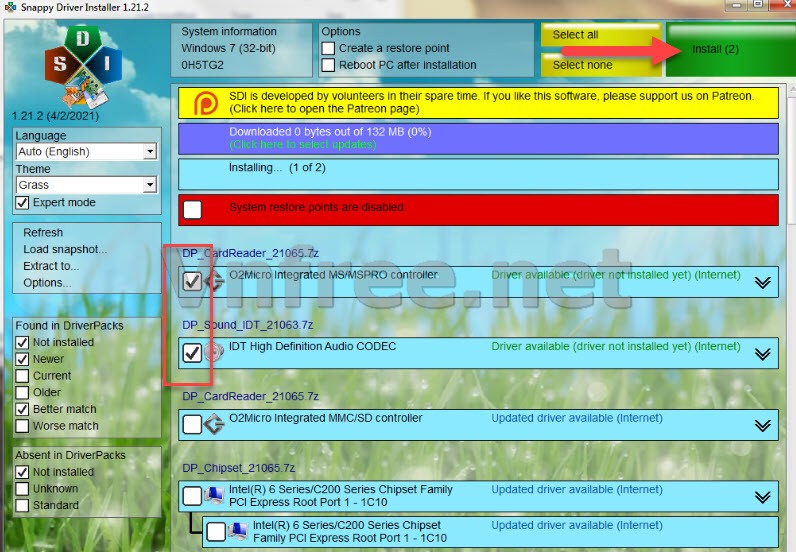Enable the Create a restore point checkbox
This screenshot has width=796, height=552.
pyautogui.click(x=328, y=48)
